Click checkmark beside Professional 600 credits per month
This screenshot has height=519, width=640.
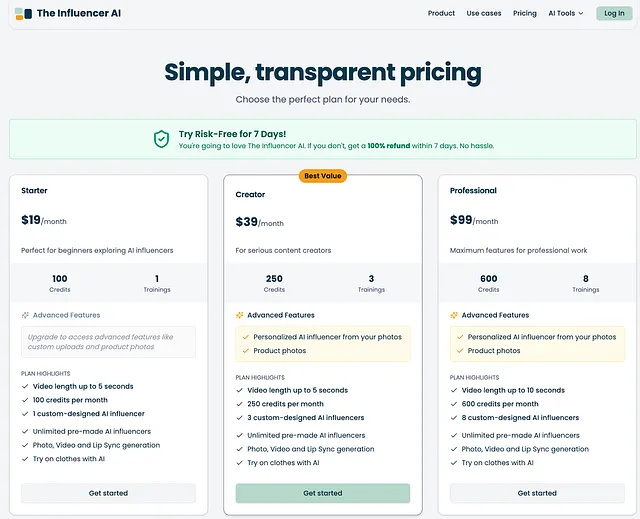[454, 404]
